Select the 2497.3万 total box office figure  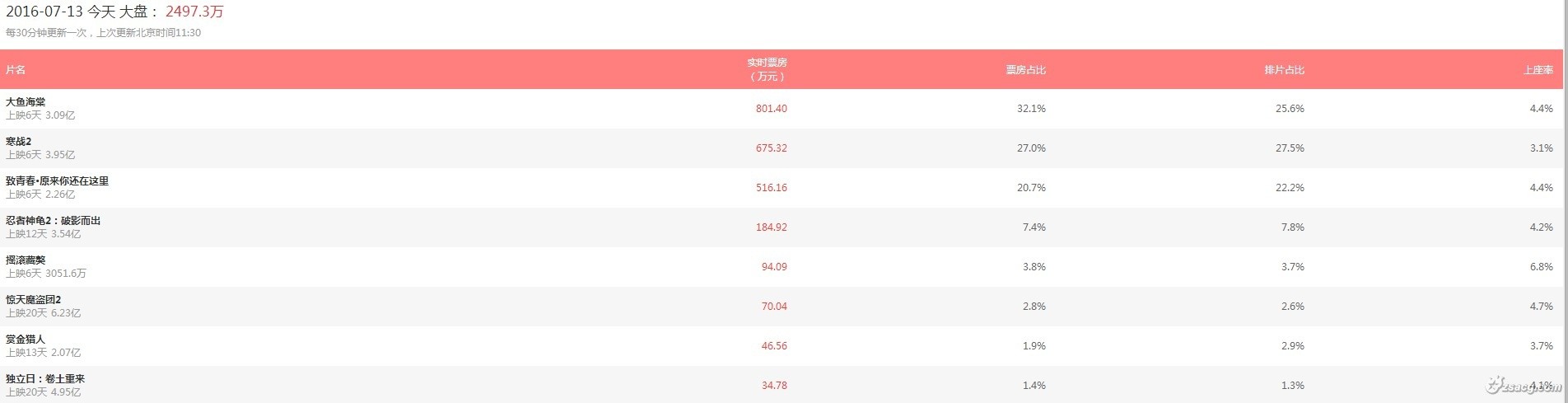click(194, 12)
